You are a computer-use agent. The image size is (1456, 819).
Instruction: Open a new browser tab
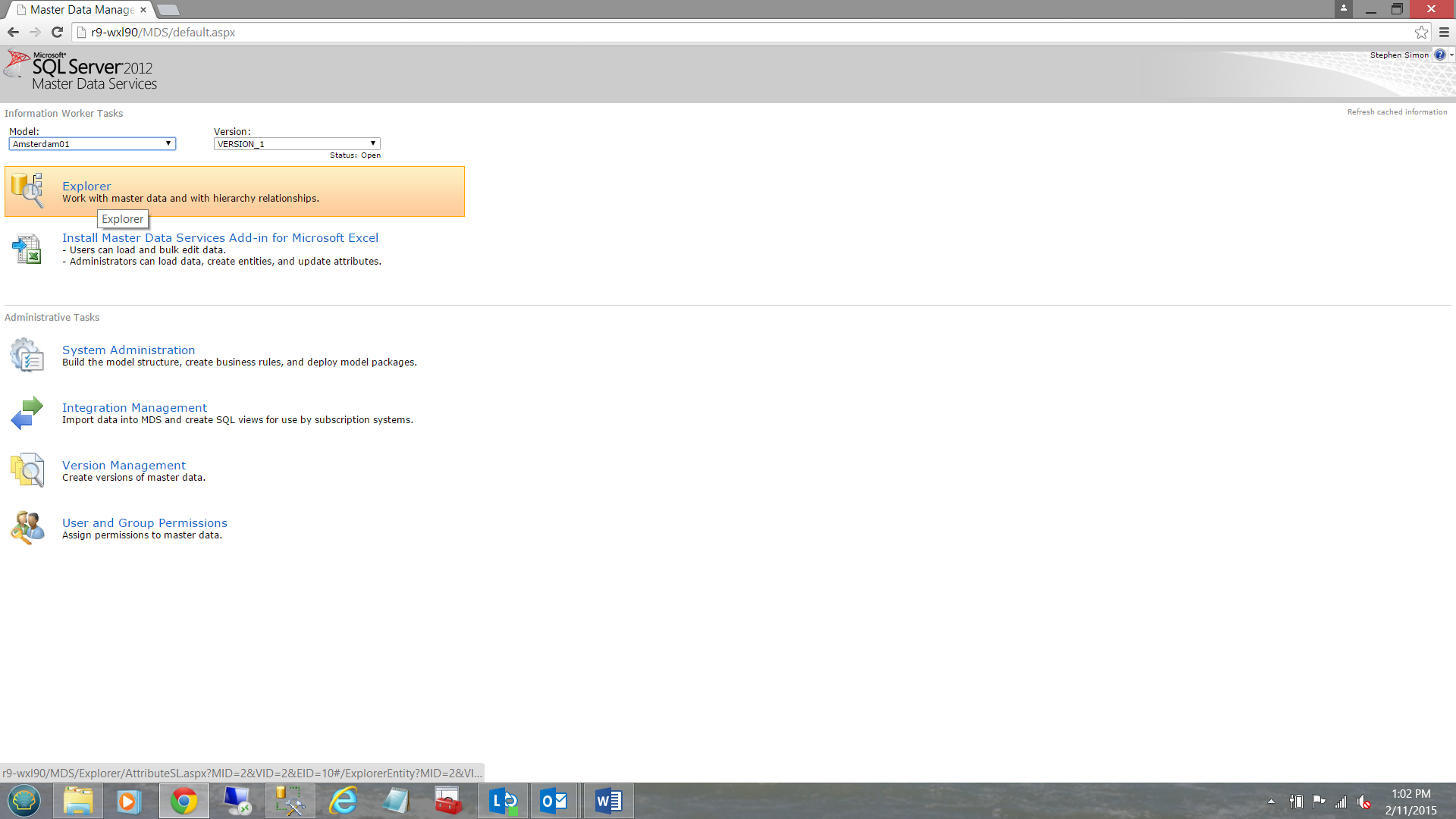(x=168, y=10)
